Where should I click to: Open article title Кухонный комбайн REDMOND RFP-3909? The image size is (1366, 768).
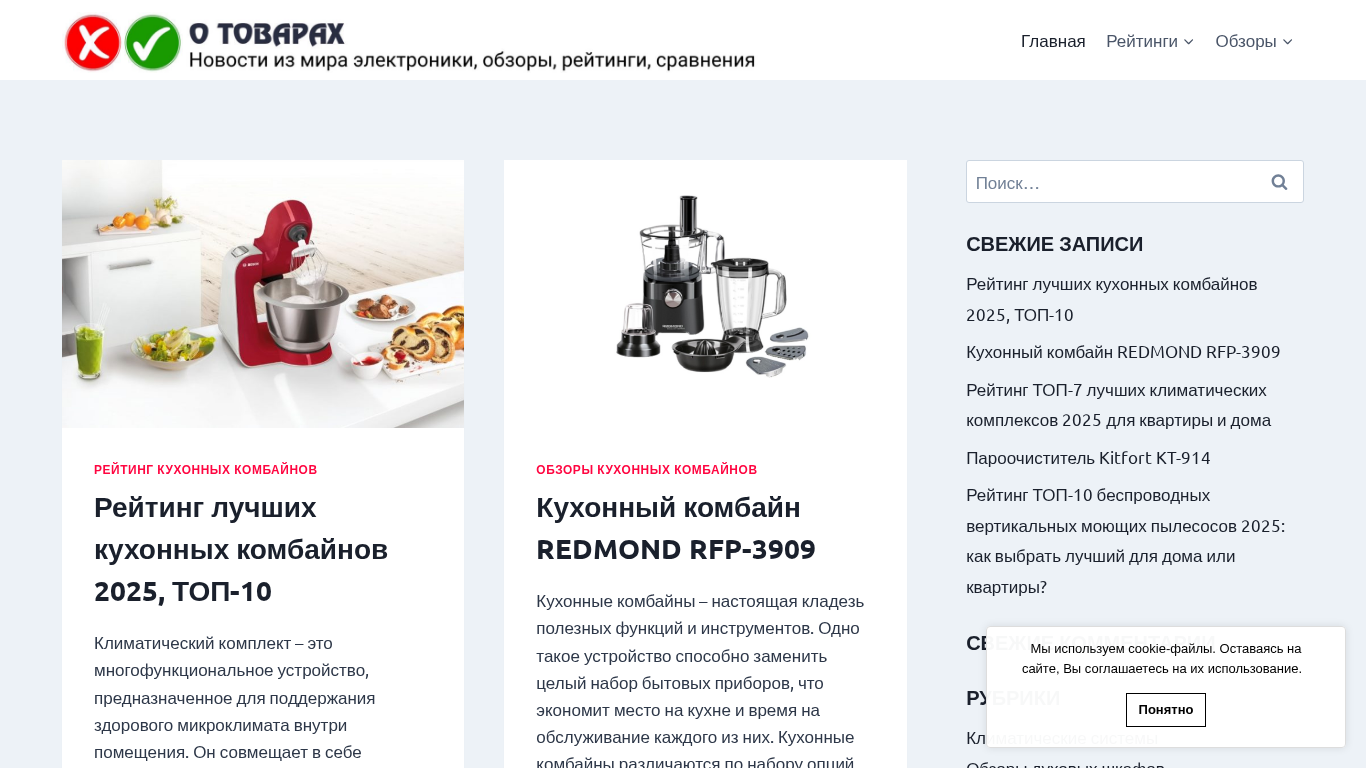pos(676,528)
